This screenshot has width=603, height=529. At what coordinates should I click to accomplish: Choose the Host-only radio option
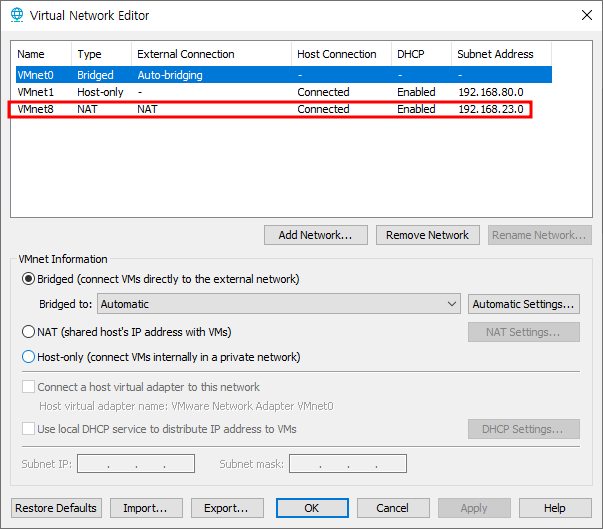point(28,357)
